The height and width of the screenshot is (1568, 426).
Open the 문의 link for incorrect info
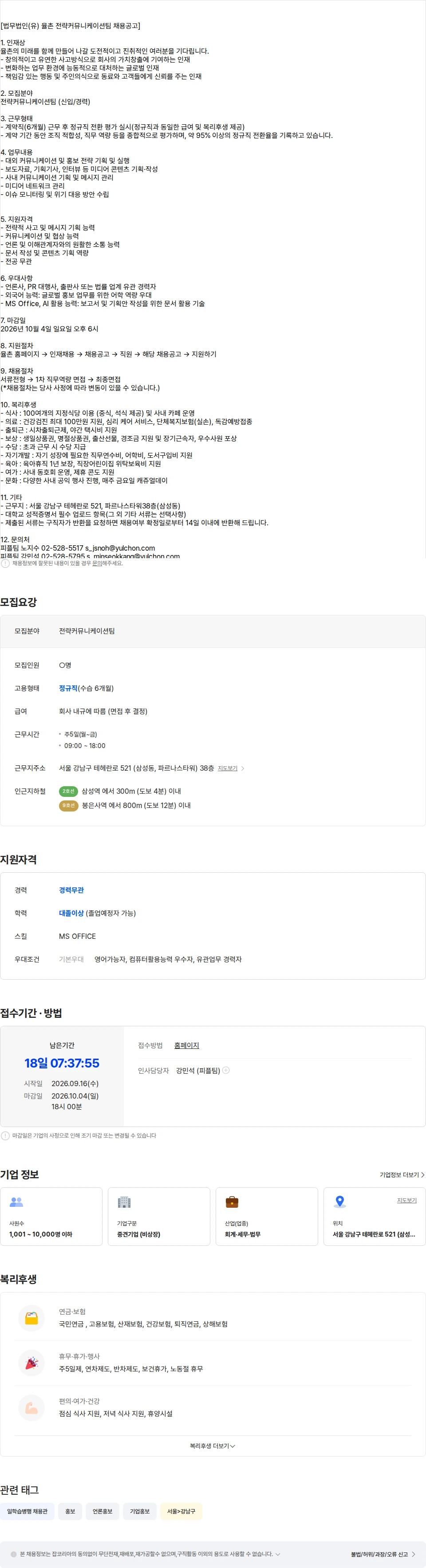(97, 563)
